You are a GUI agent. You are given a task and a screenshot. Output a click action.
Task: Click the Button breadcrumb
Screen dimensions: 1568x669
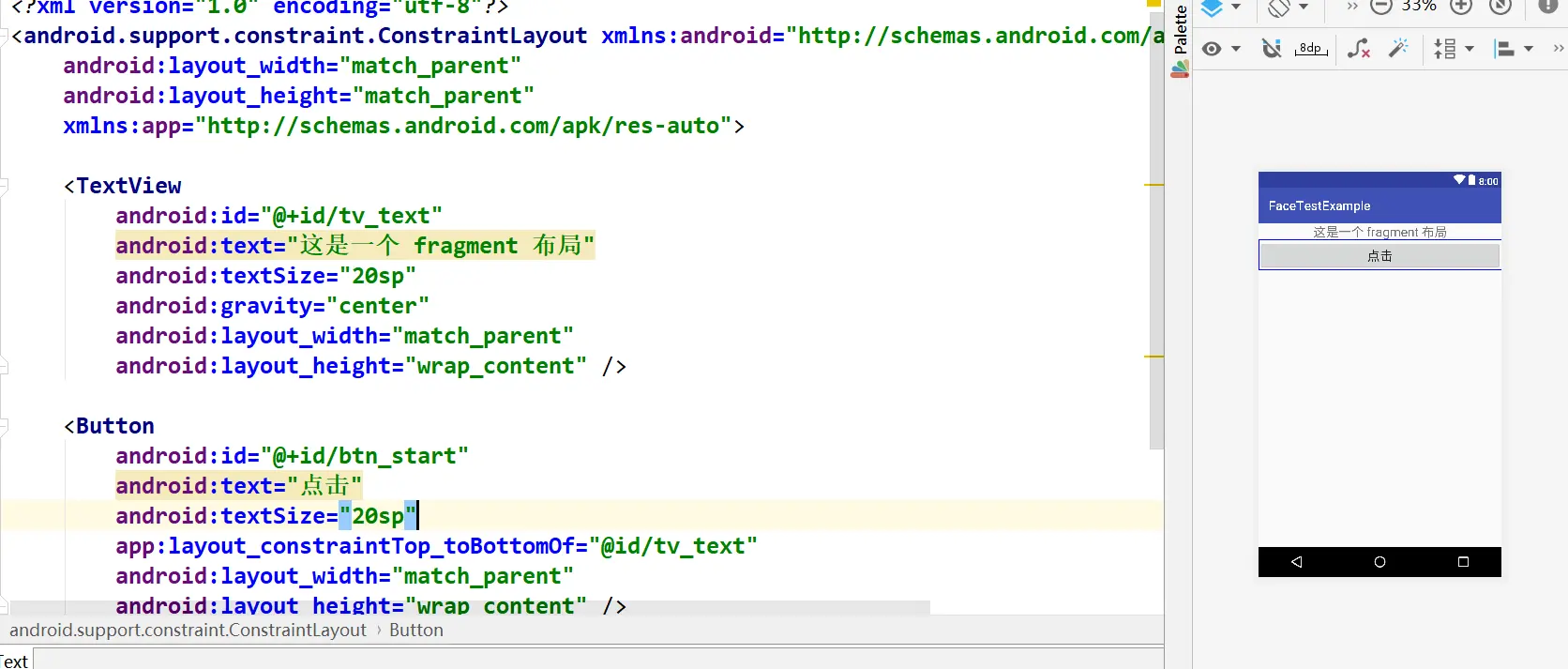tap(416, 631)
